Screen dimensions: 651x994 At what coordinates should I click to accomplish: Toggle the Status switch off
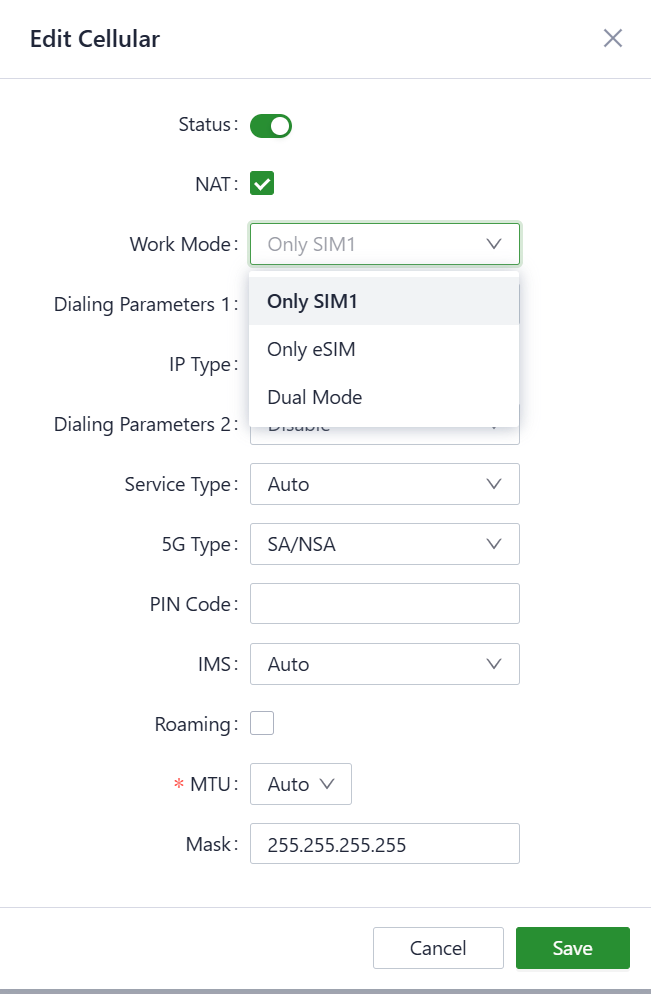click(x=270, y=126)
